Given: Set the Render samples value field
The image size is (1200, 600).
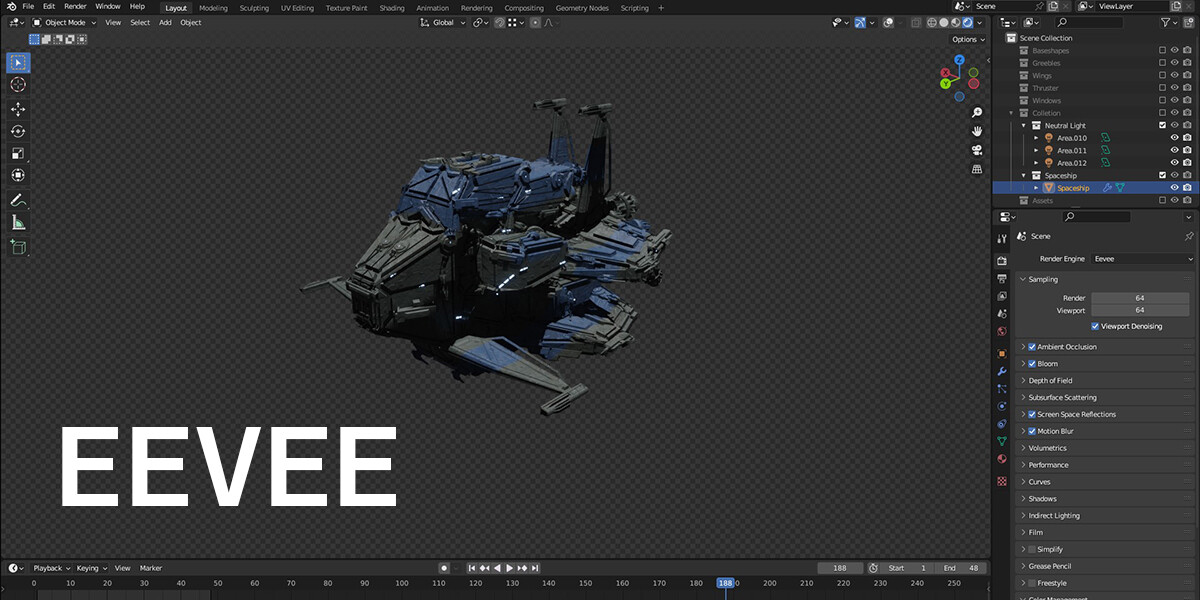Looking at the screenshot, I should tap(1139, 297).
